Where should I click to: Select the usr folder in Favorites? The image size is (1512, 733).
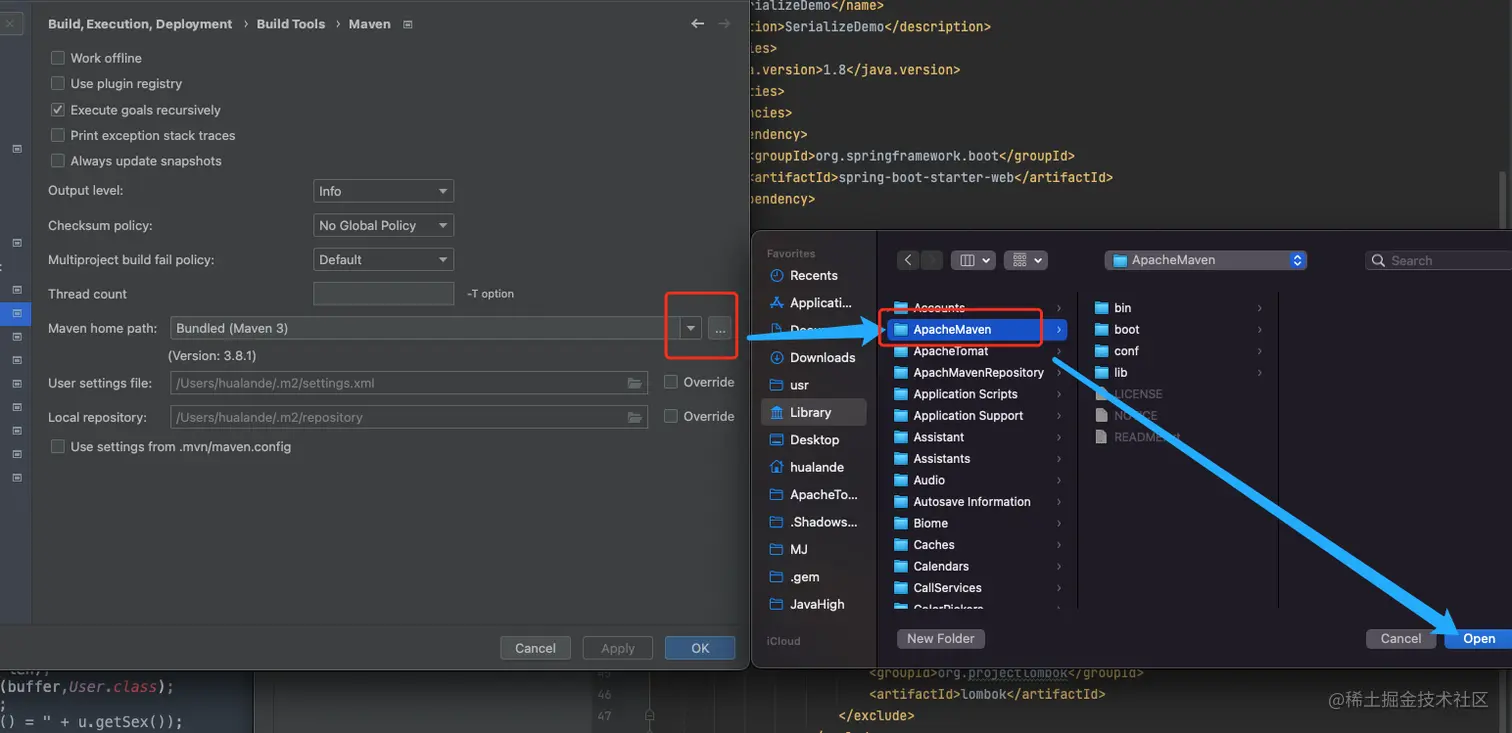pos(789,385)
